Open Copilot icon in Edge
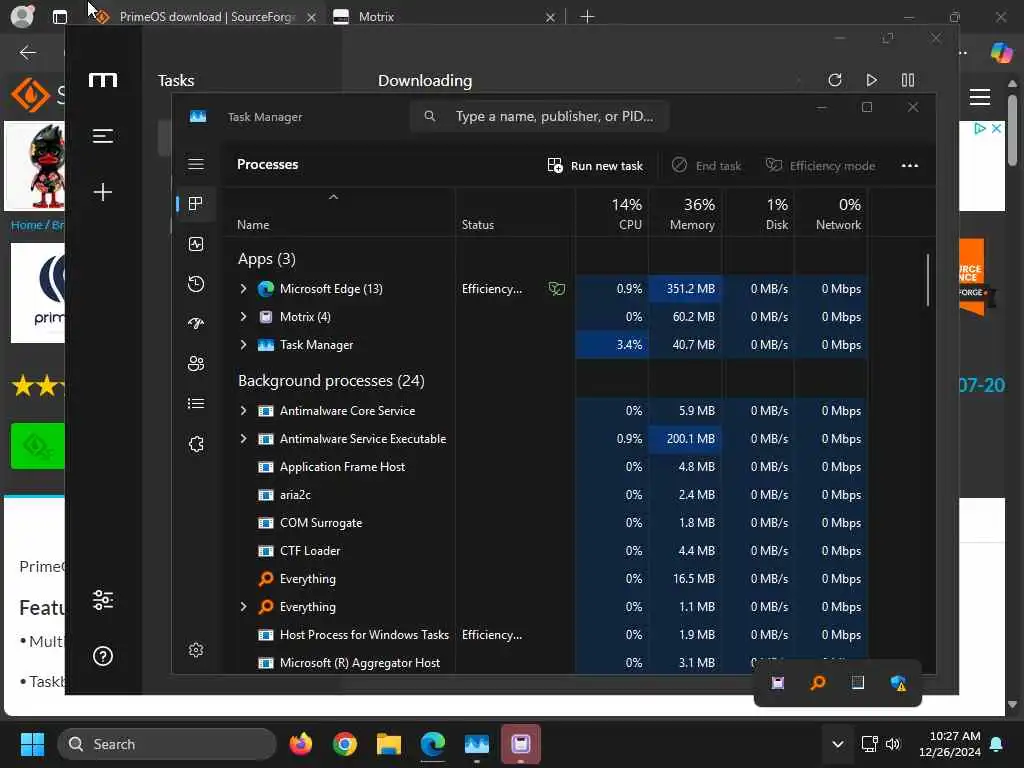 (1000, 52)
